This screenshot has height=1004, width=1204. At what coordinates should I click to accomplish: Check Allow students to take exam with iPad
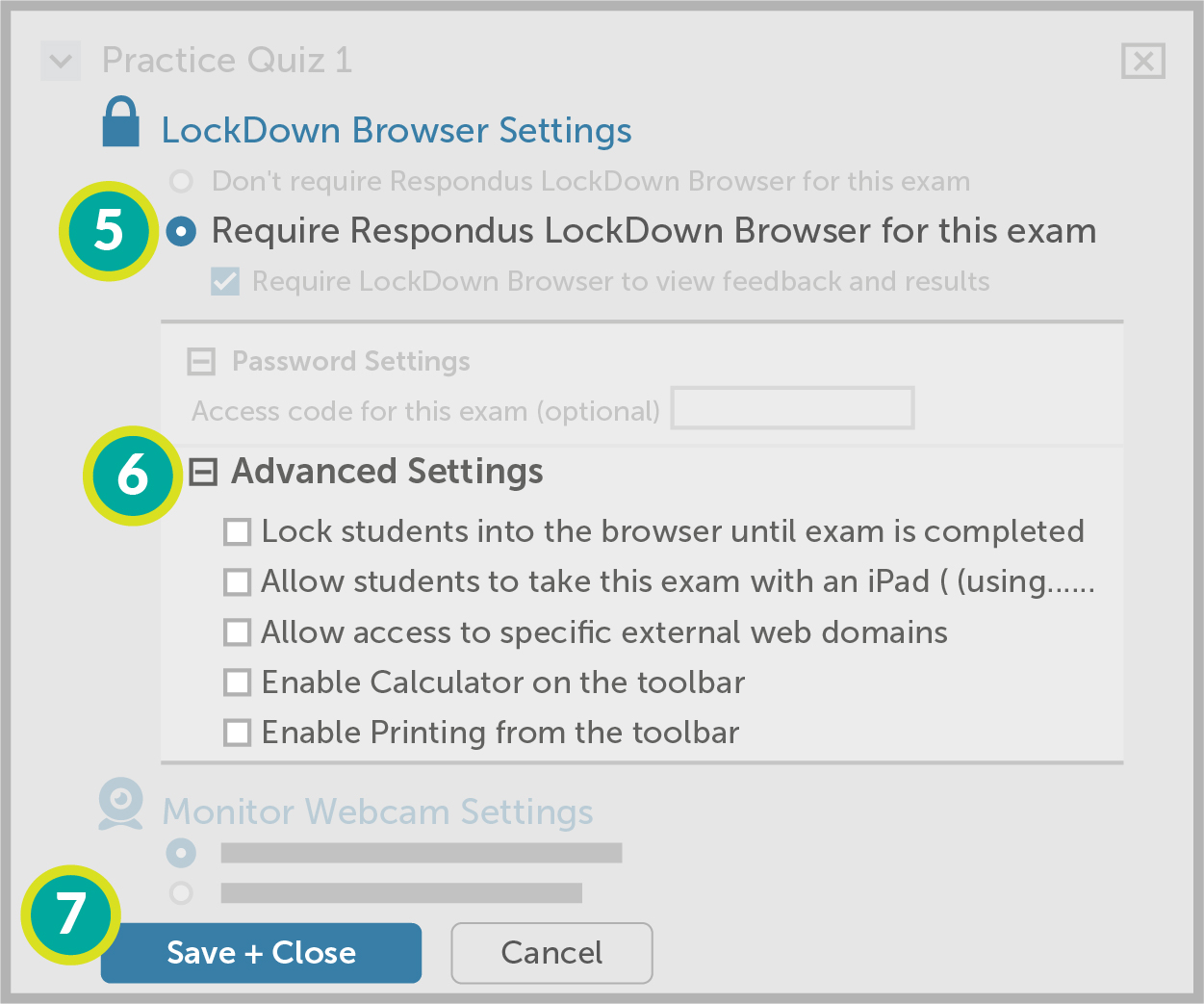click(x=237, y=582)
